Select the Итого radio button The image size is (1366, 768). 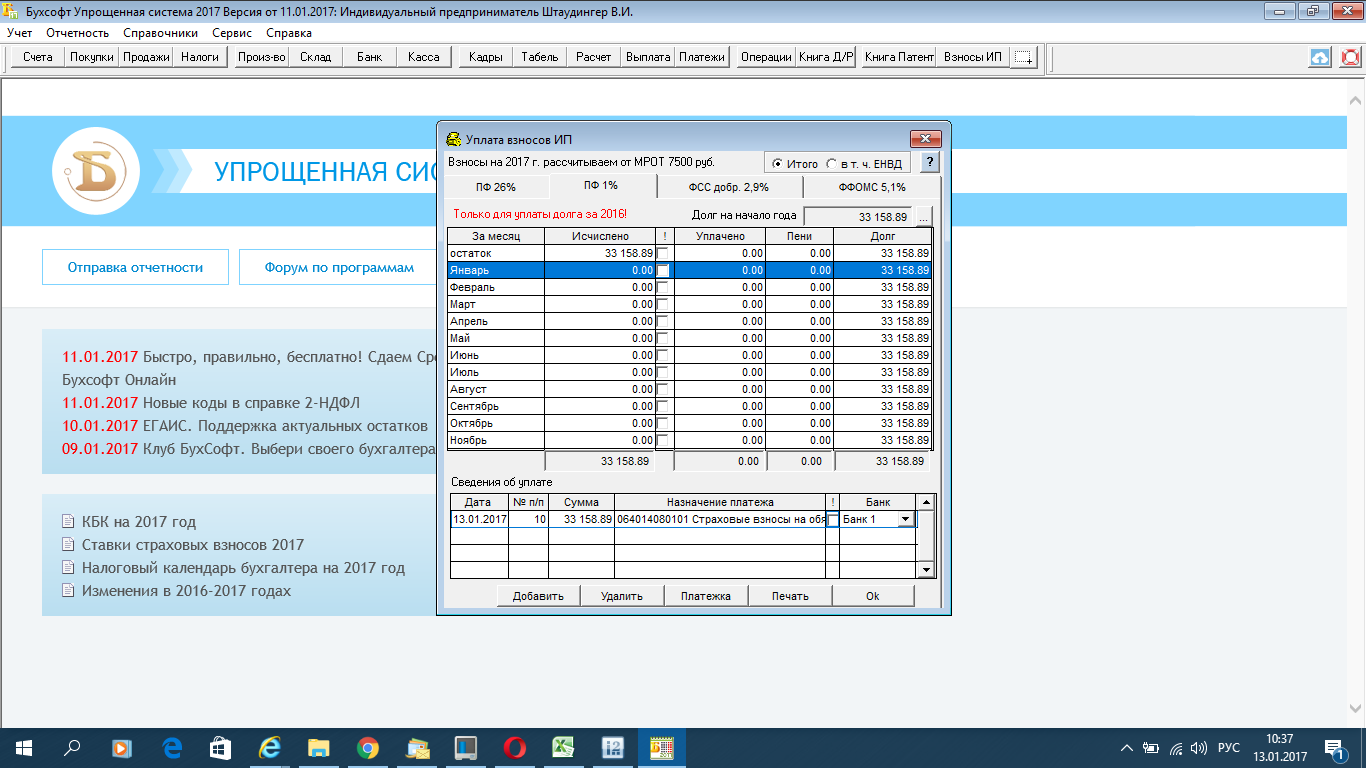777,164
